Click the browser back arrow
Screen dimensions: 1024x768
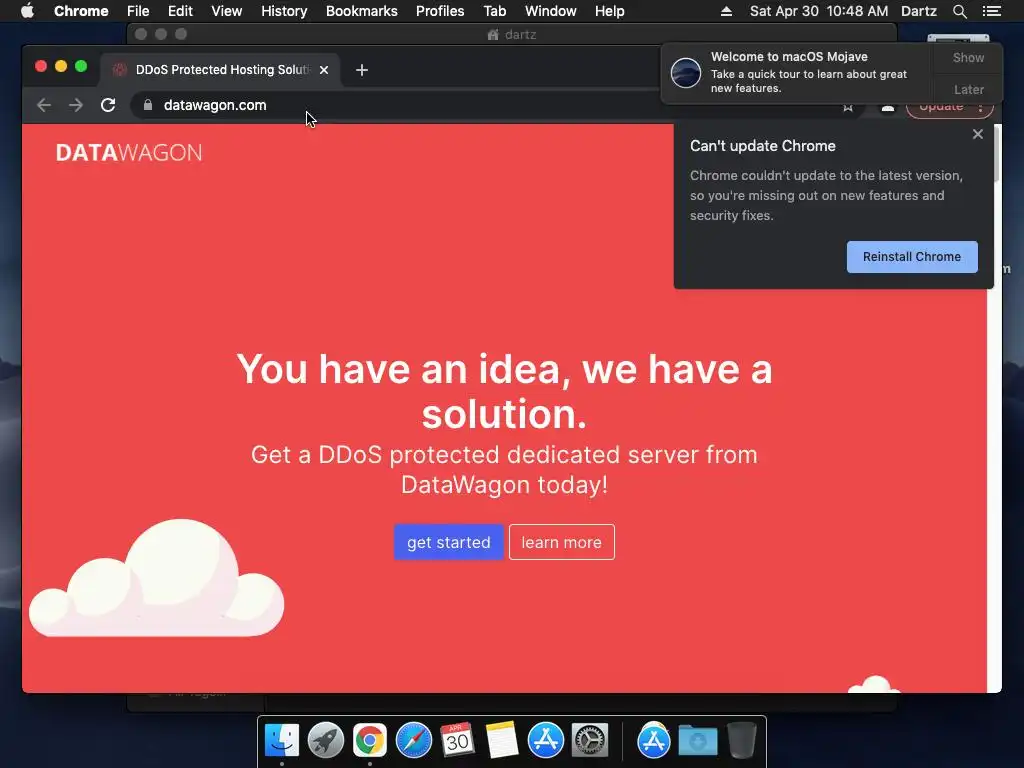click(x=44, y=105)
